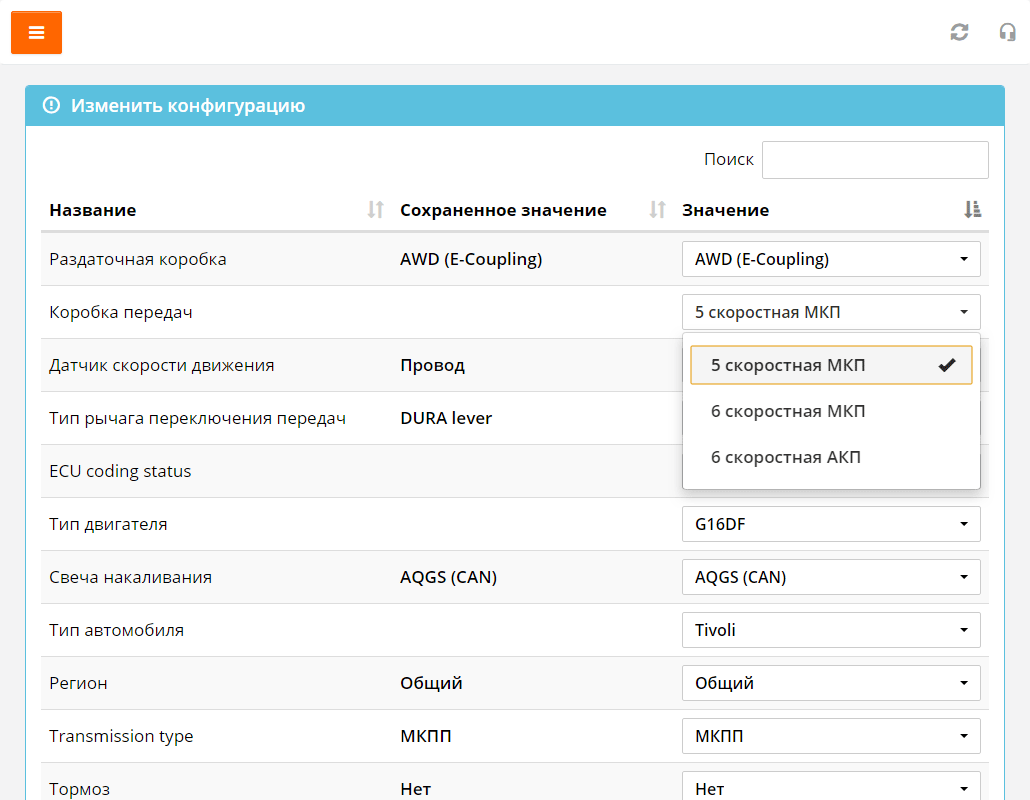The height and width of the screenshot is (800, 1030).
Task: Click the info icon beside Изменить конфигурацию
Action: pos(51,106)
